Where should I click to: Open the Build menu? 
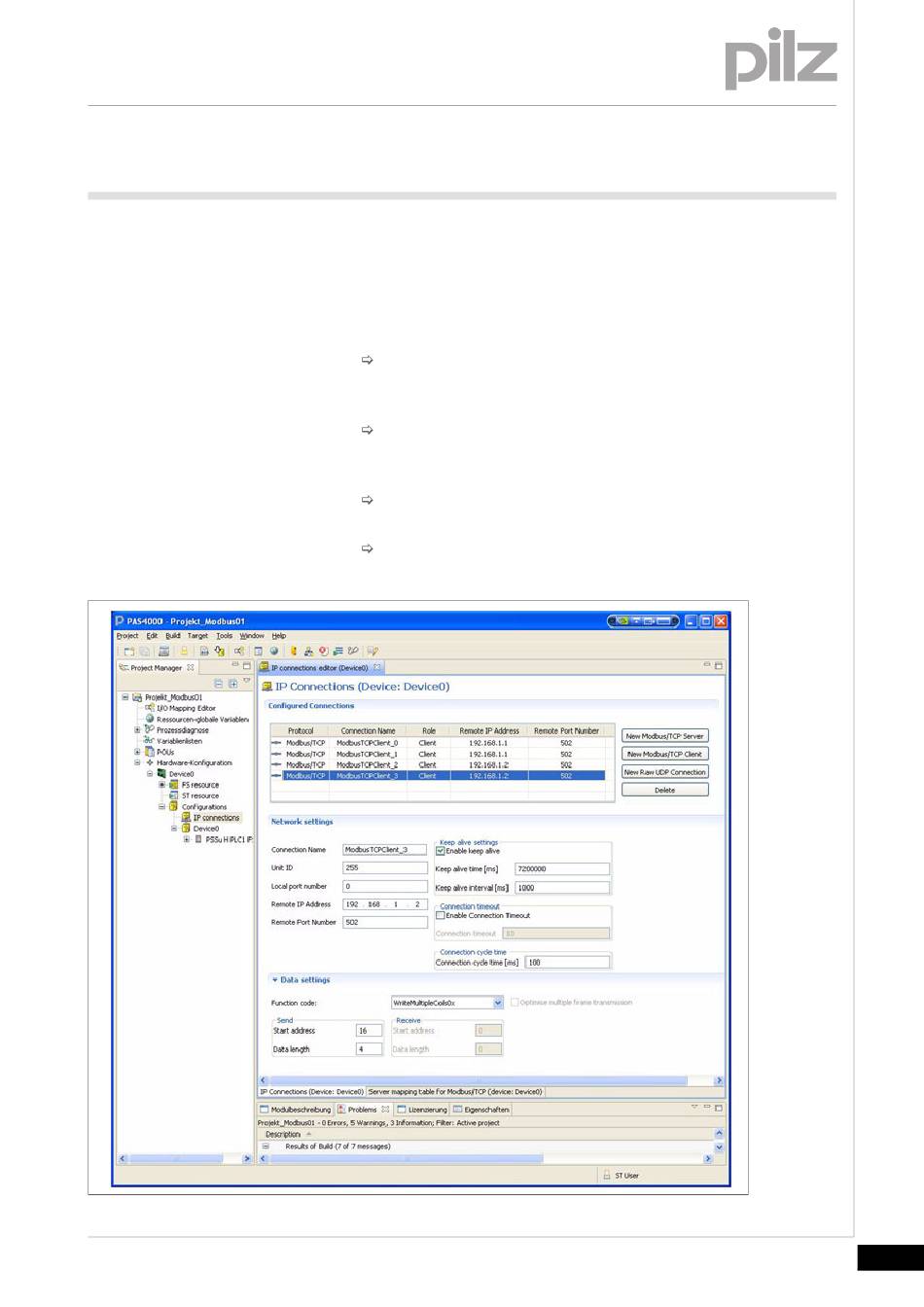tap(172, 636)
